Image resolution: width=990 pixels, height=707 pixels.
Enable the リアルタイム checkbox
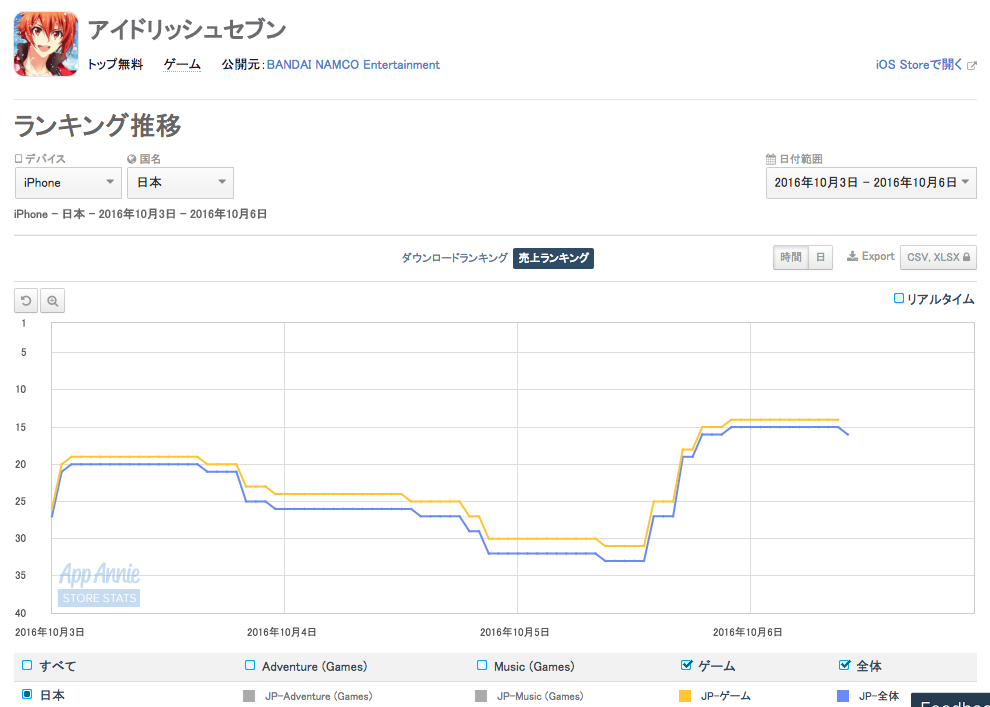898,298
